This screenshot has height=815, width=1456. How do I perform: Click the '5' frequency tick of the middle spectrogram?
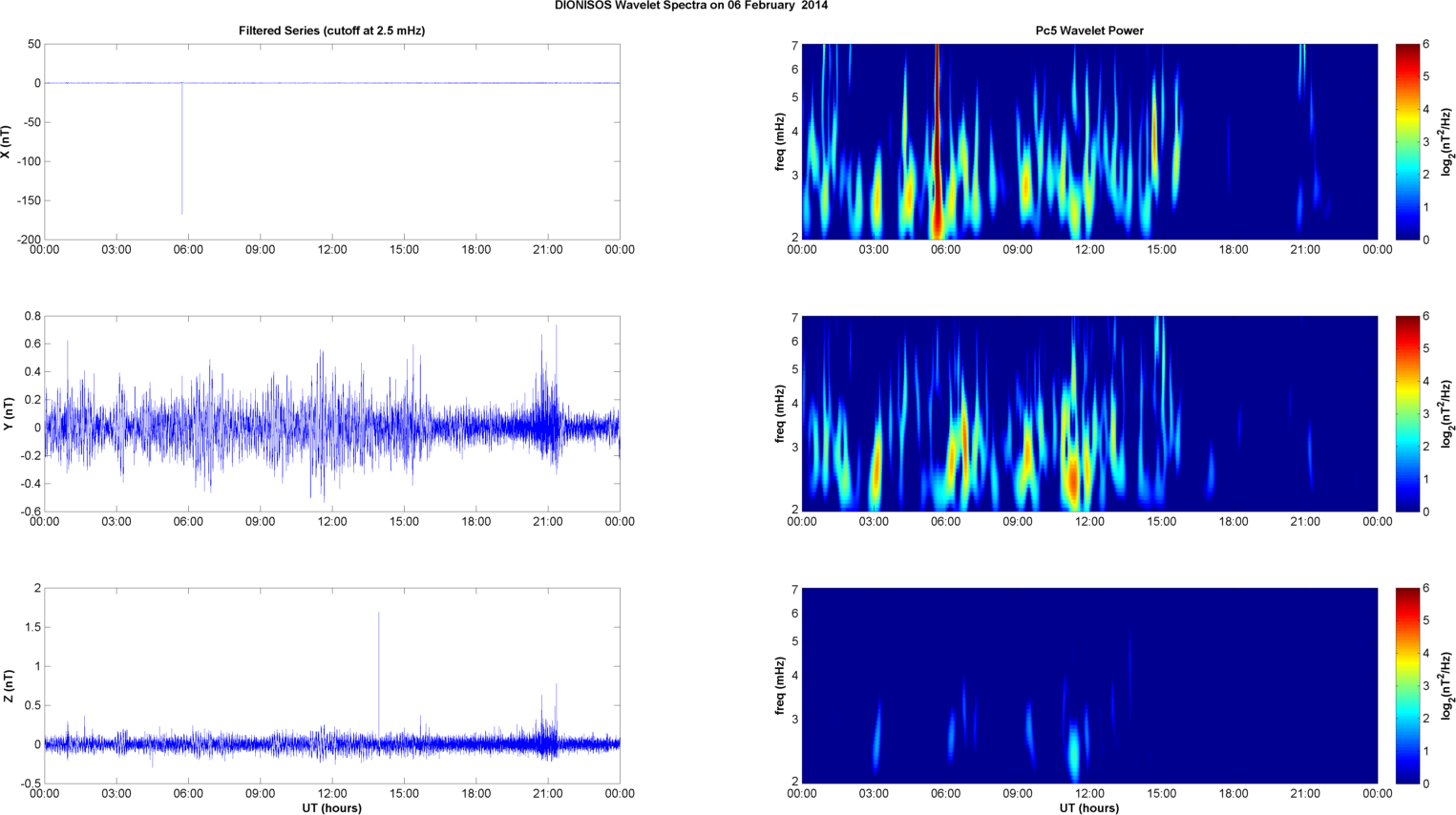point(793,369)
